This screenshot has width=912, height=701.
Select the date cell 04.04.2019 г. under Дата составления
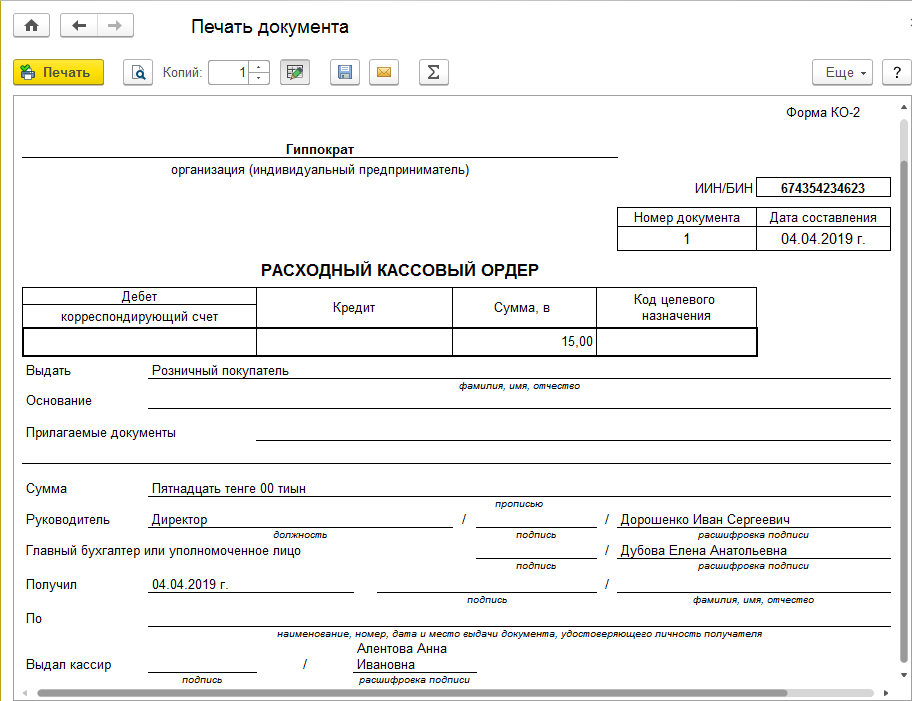[823, 239]
